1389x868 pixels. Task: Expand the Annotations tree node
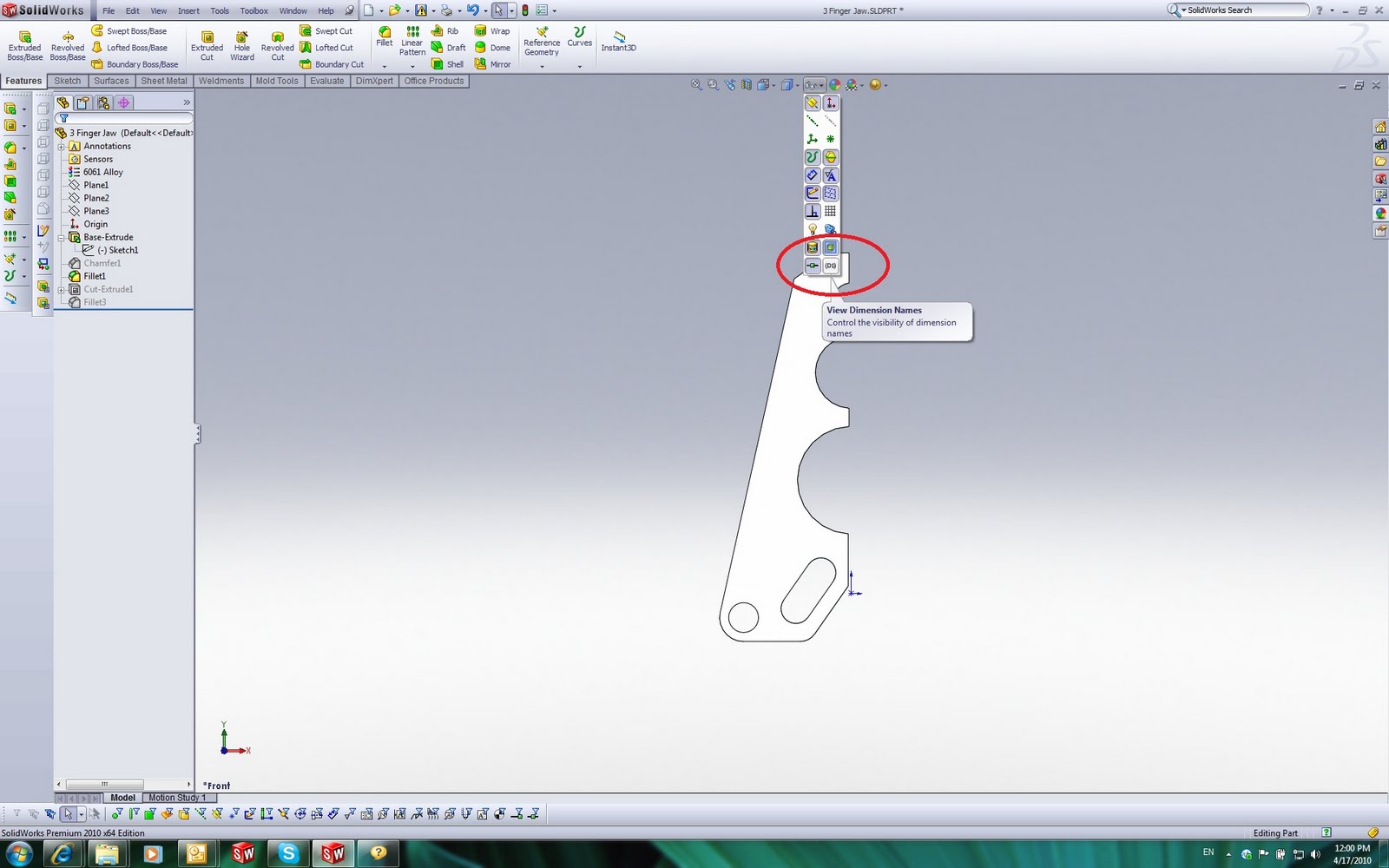click(x=62, y=147)
